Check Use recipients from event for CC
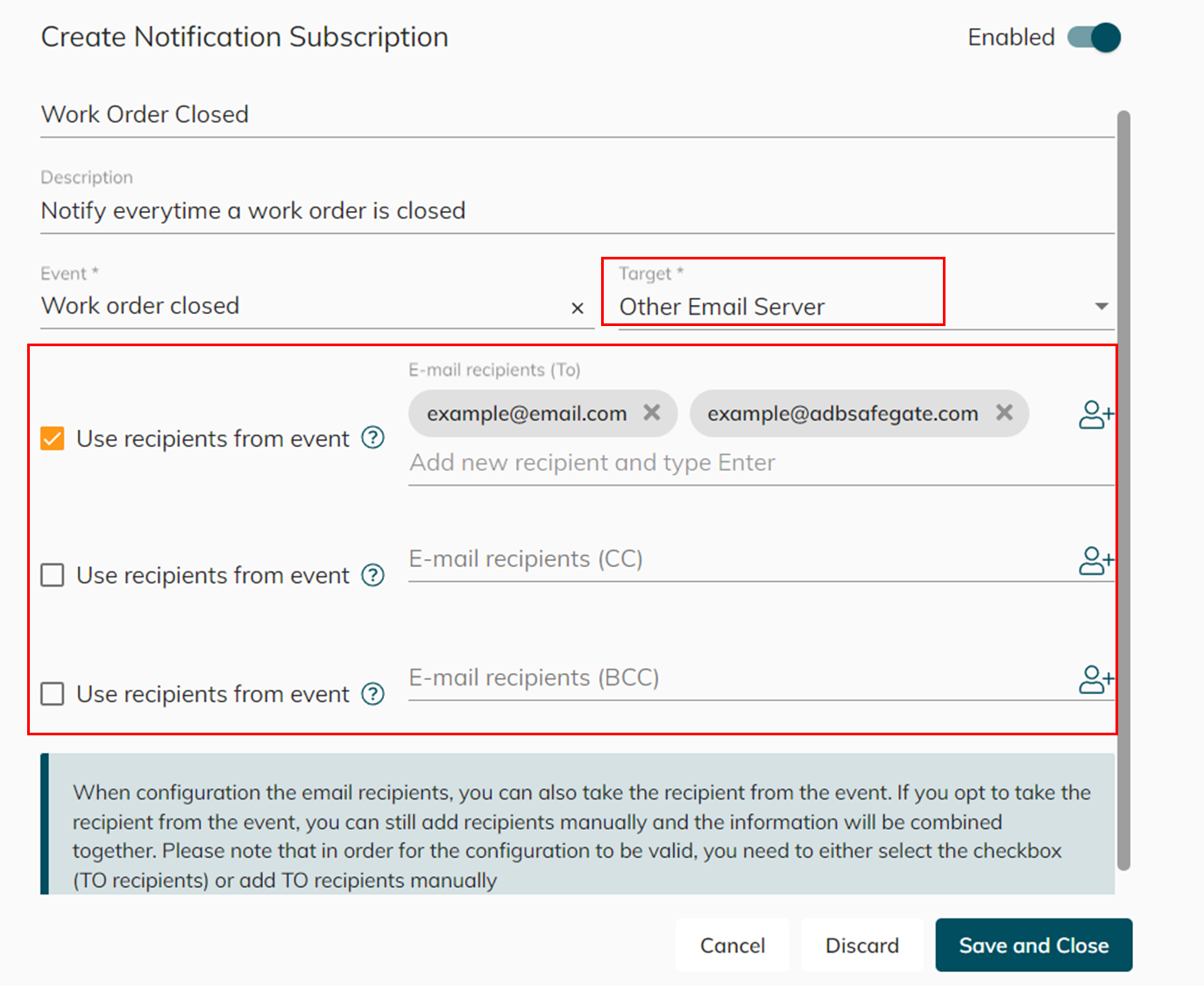1204x986 pixels. [53, 576]
